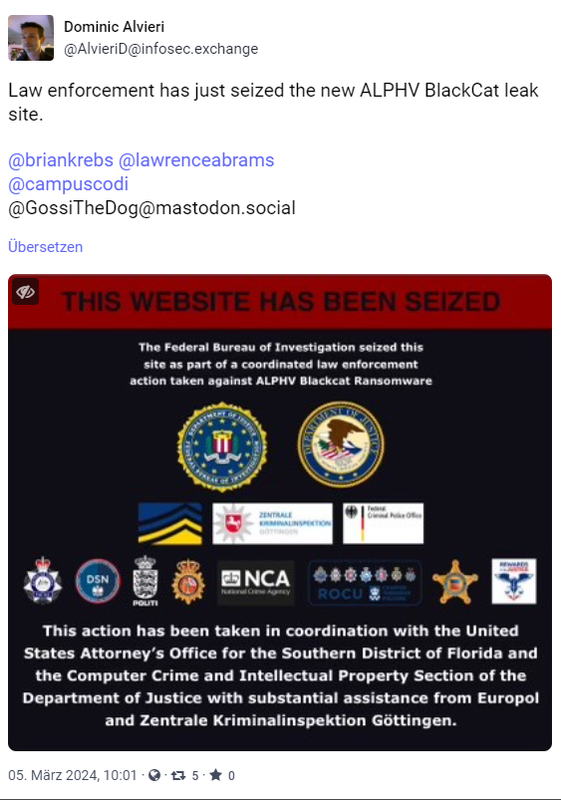Click the Zentrale Kriminalinspektion Göttingen logo
This screenshot has height=800, width=561.
coord(272,523)
